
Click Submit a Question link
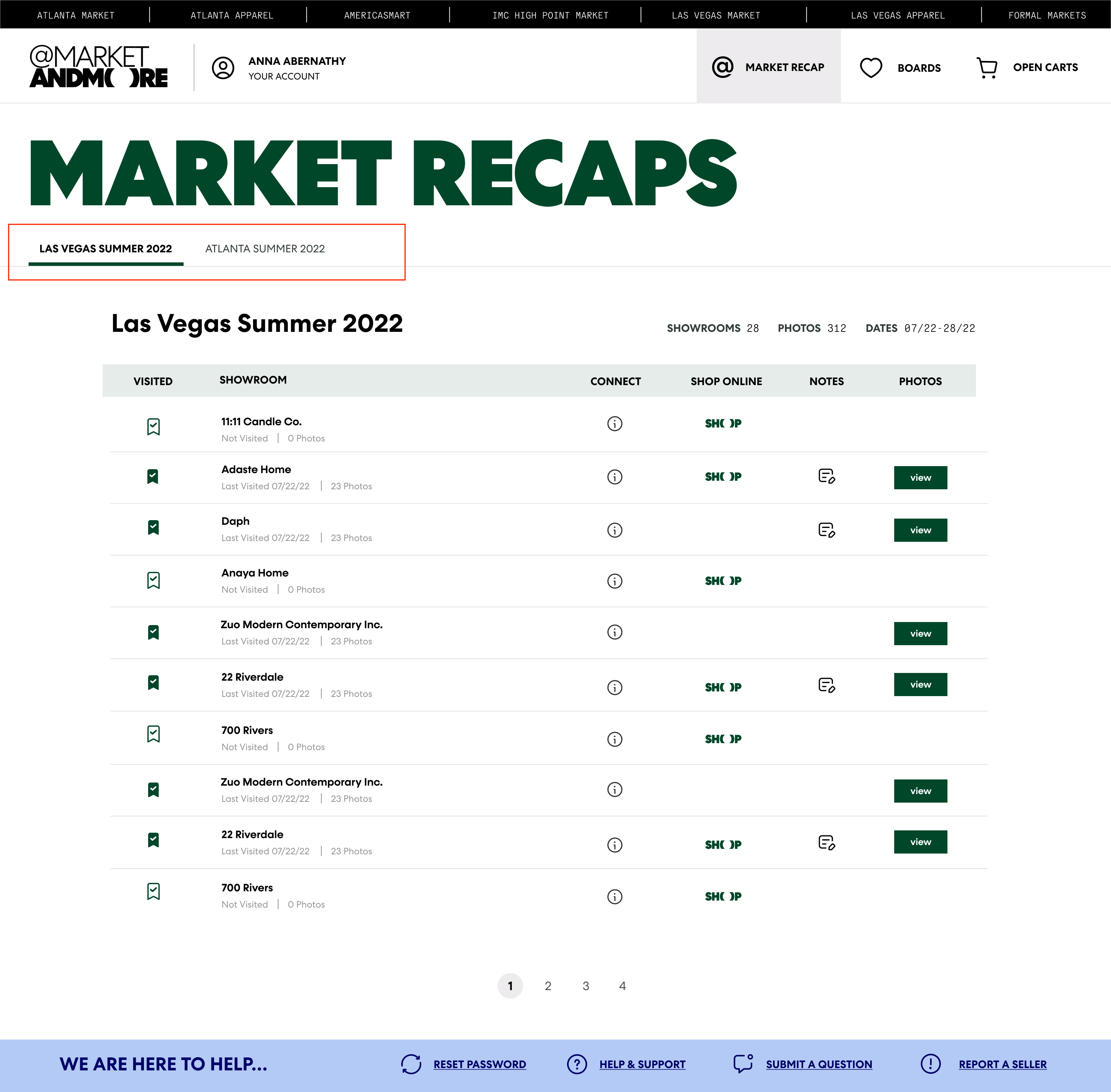pyautogui.click(x=819, y=1065)
